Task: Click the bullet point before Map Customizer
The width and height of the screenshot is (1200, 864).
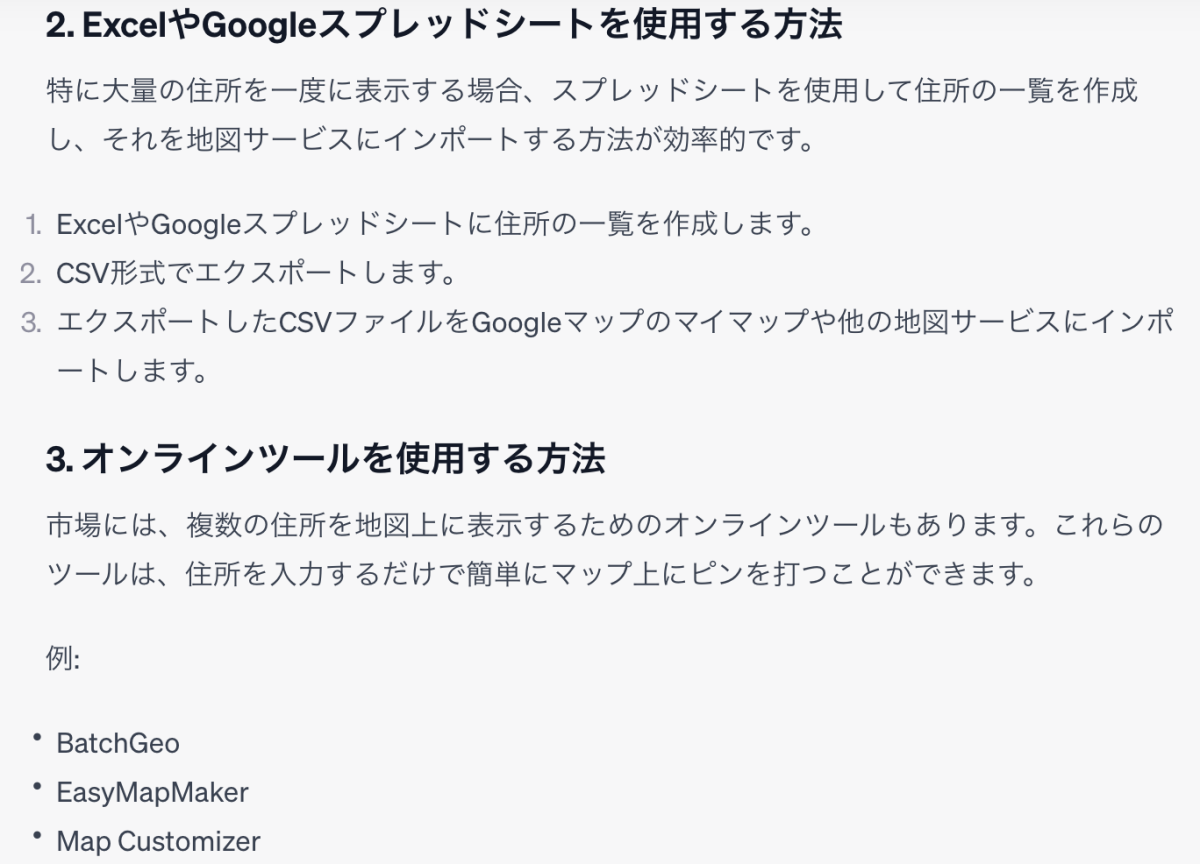Action: pos(36,836)
